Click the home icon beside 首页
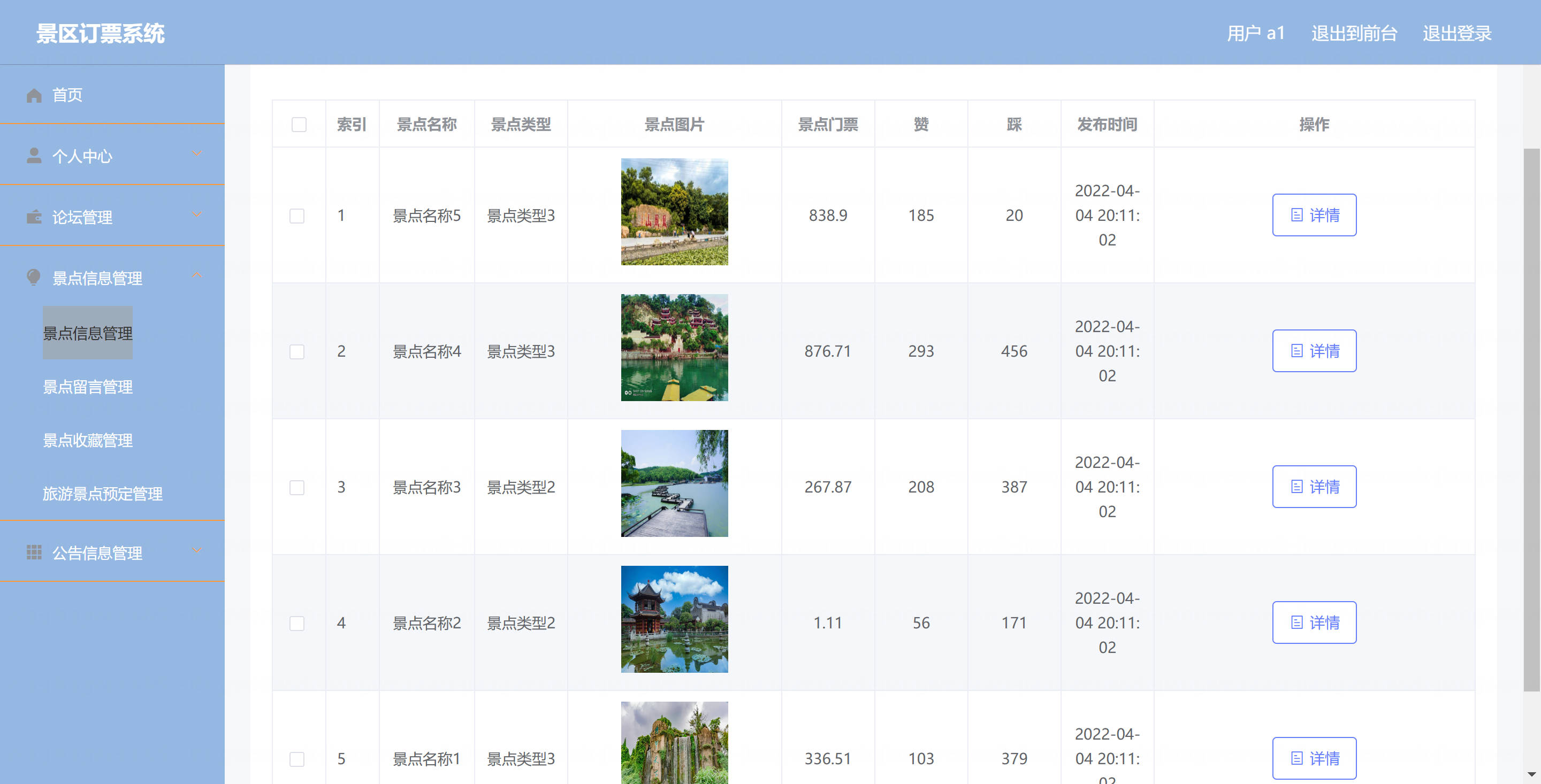 (x=34, y=95)
